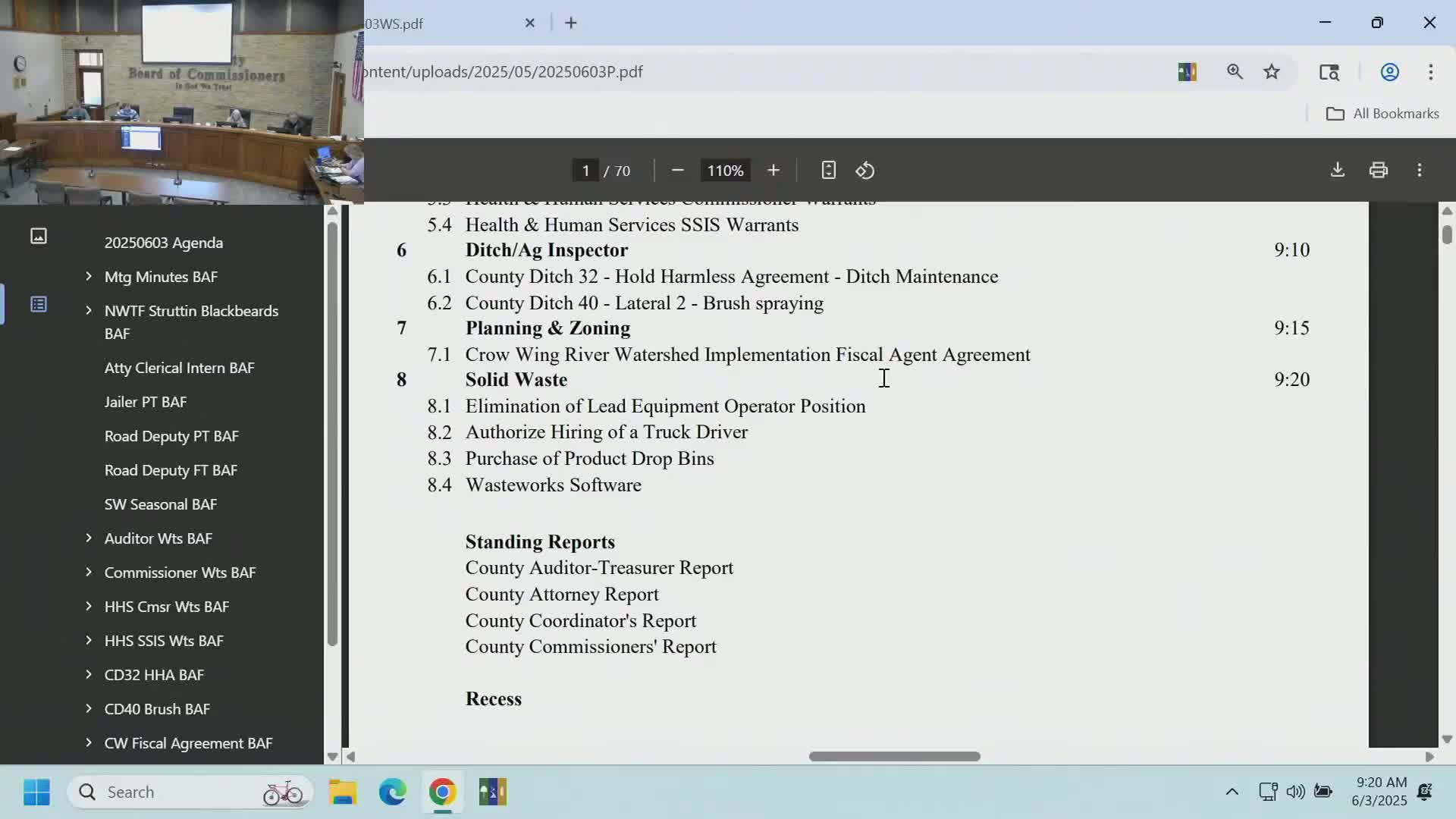The image size is (1456, 819).
Task: Bookmark this page with star icon
Action: pos(1272,72)
